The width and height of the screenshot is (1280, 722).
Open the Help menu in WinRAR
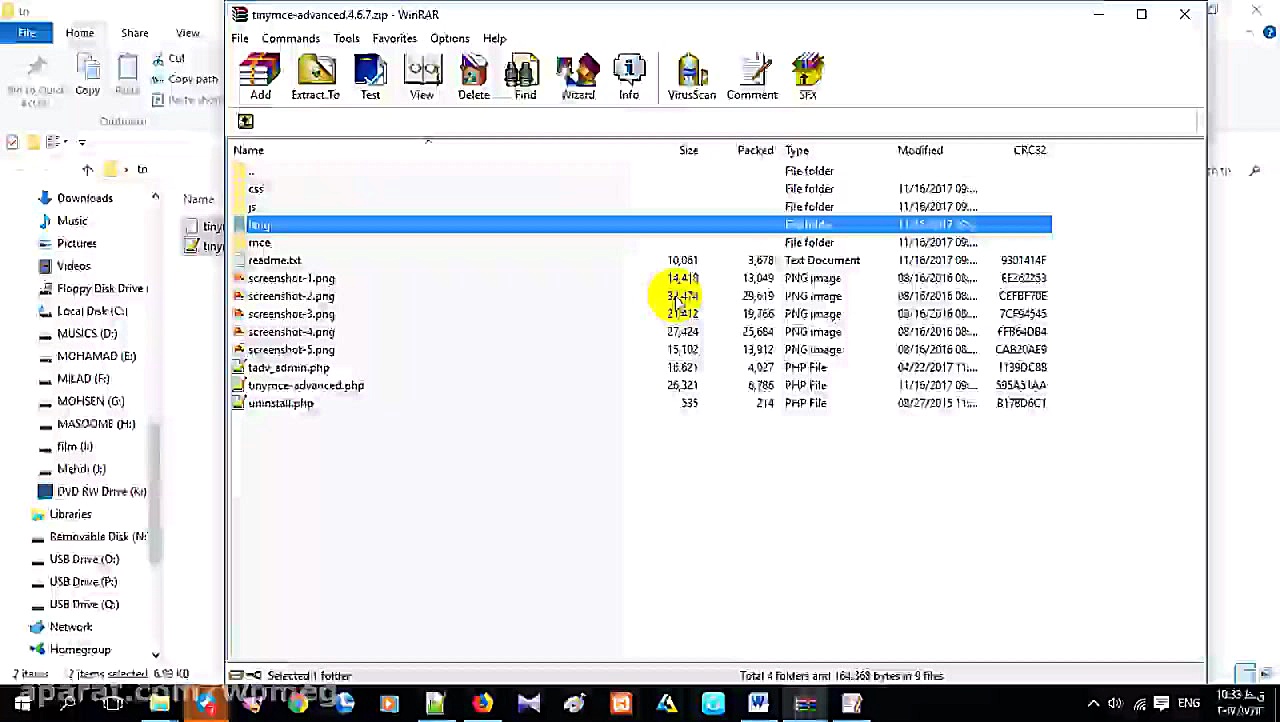[495, 38]
